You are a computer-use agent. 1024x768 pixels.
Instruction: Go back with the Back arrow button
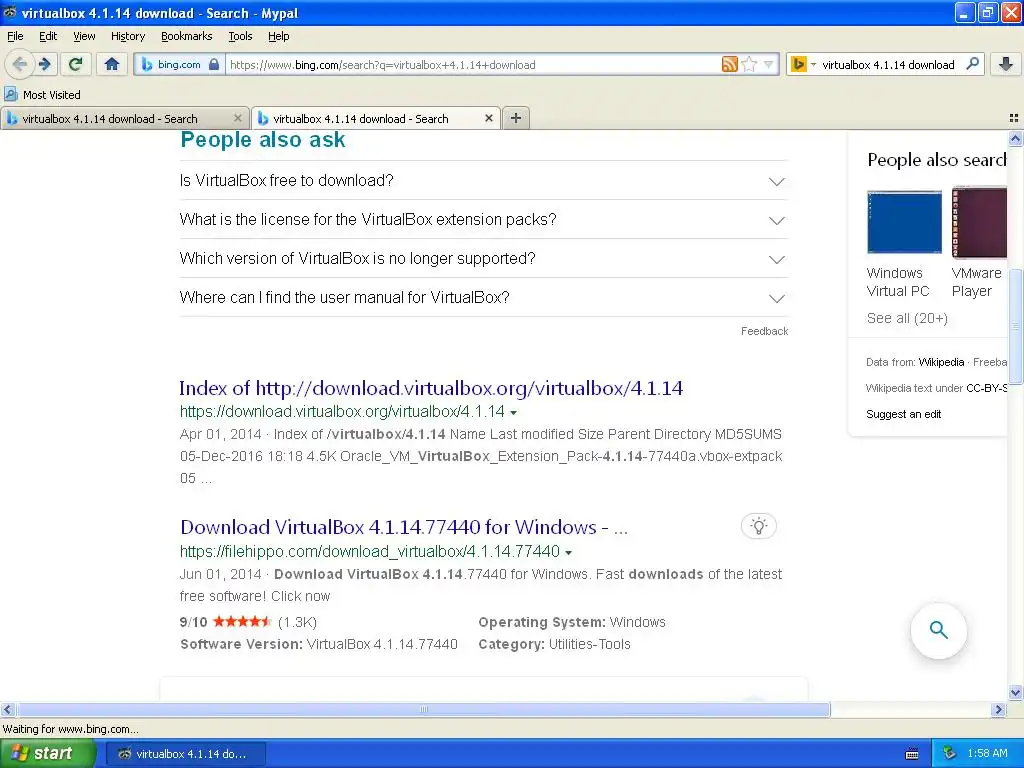click(19, 64)
